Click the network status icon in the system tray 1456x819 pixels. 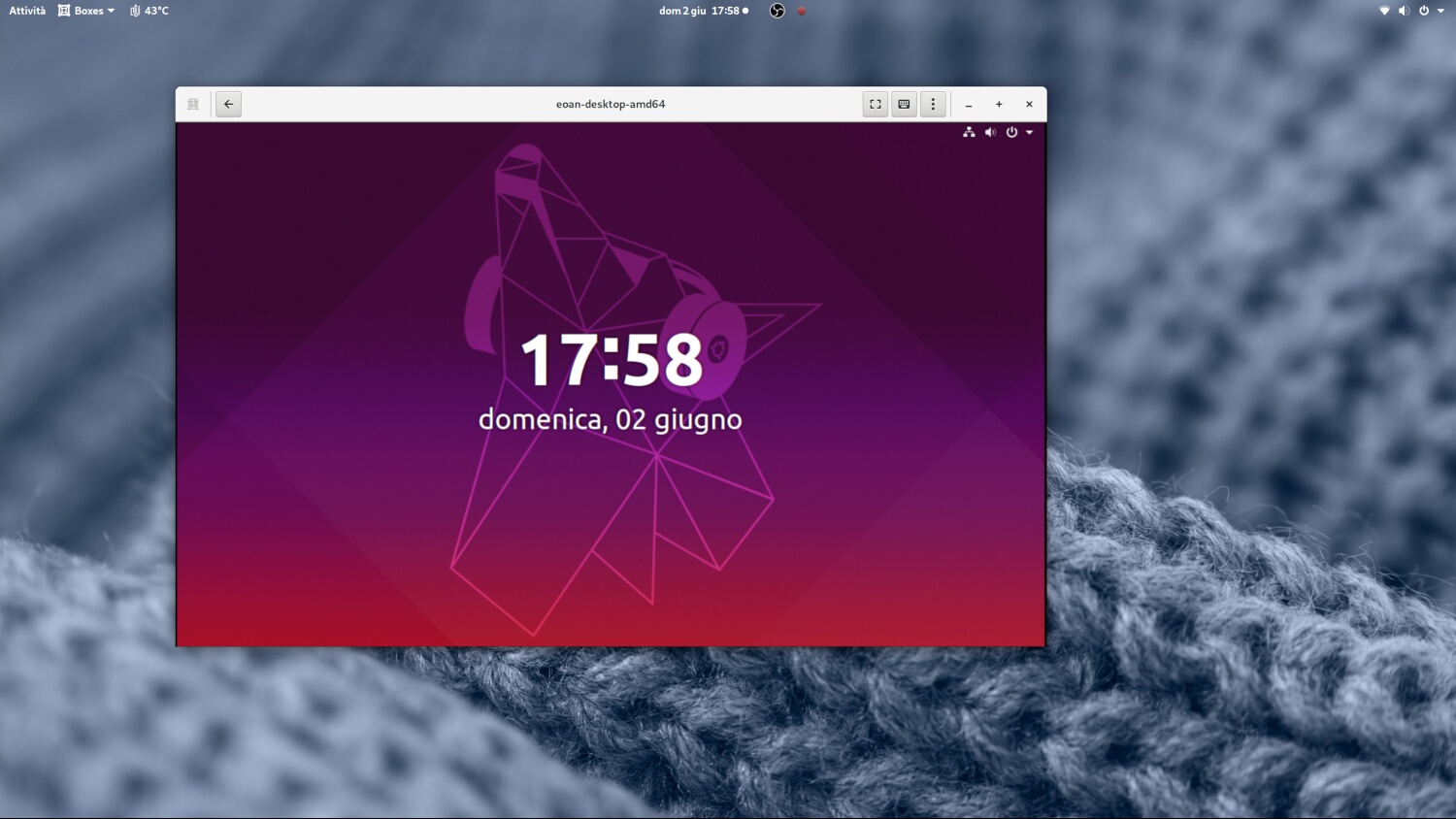(x=1383, y=11)
